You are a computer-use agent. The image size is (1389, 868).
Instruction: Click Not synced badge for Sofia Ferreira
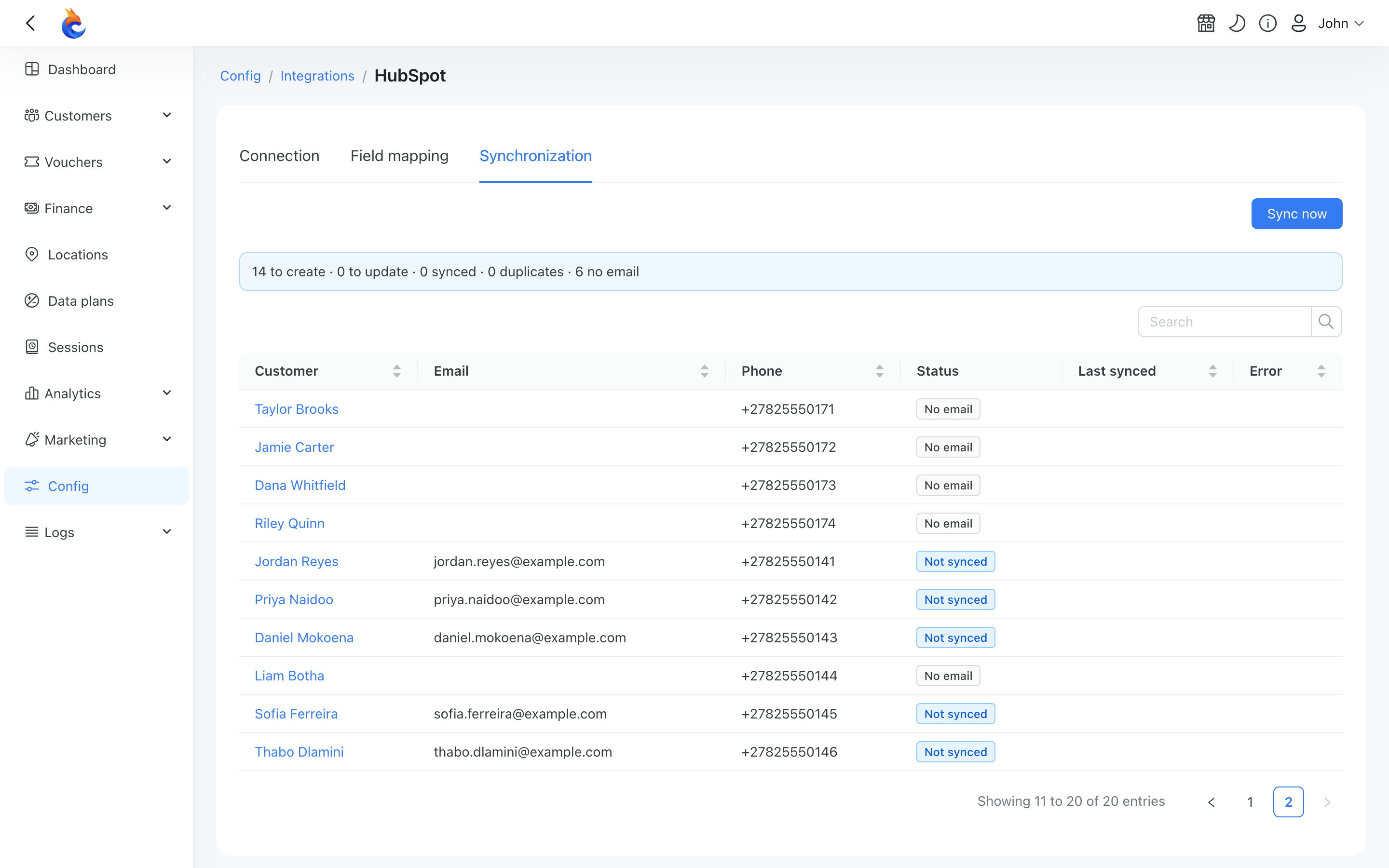955,714
